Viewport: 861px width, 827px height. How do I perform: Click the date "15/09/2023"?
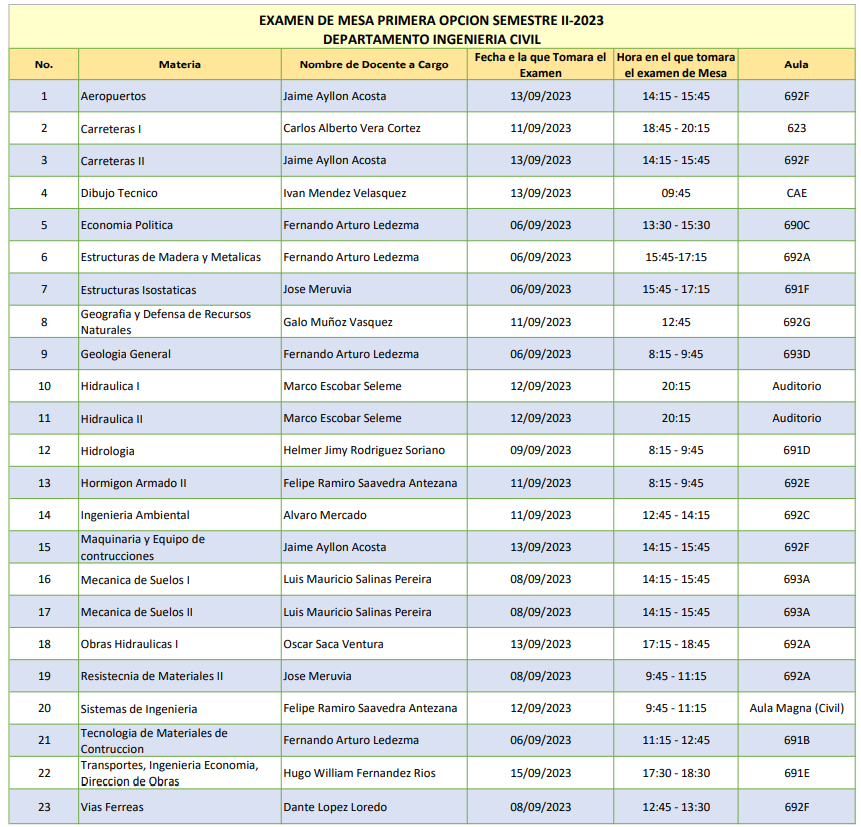point(540,773)
